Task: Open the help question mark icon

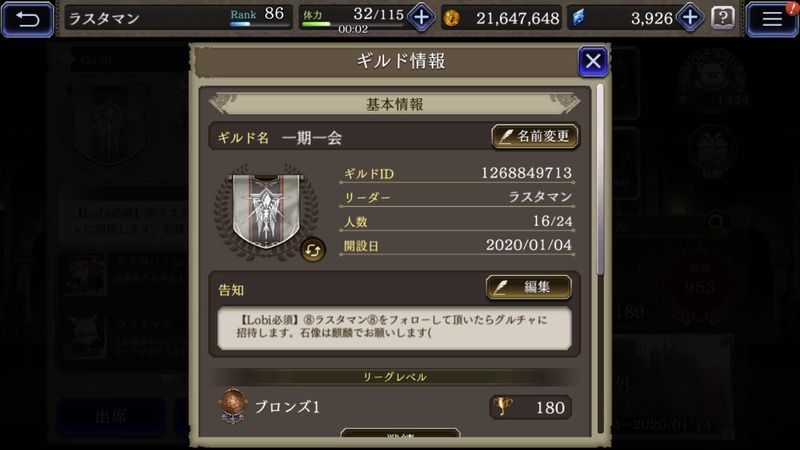Action: pos(722,18)
